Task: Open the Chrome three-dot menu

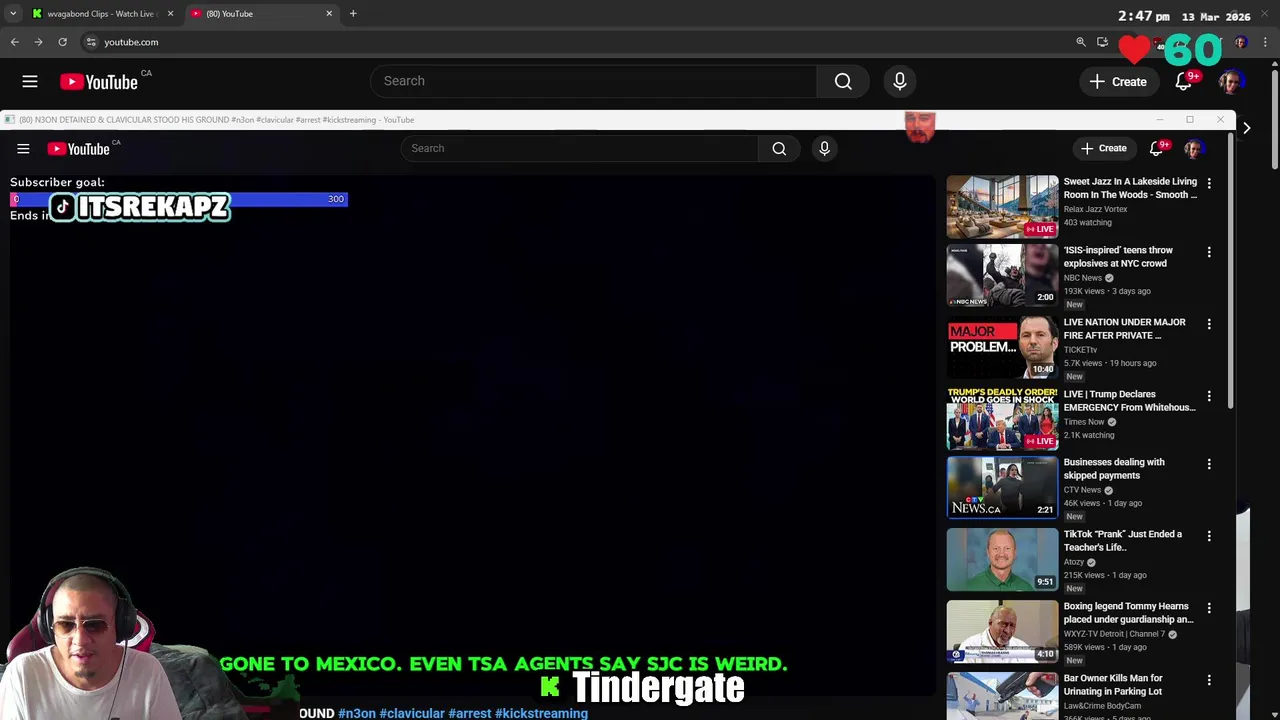Action: point(1266,42)
